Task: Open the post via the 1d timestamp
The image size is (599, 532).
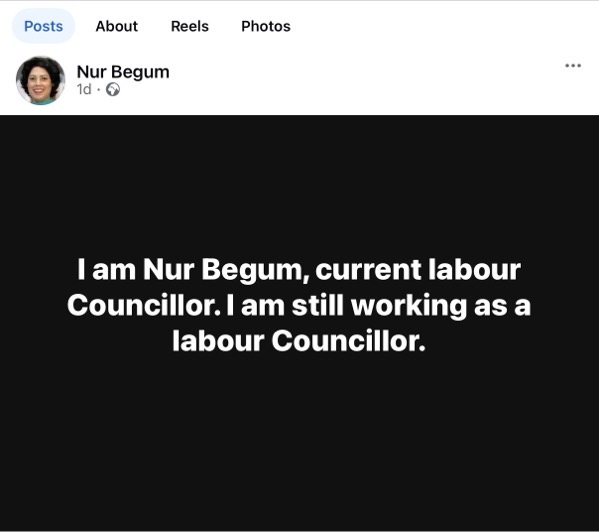Action: coord(84,89)
